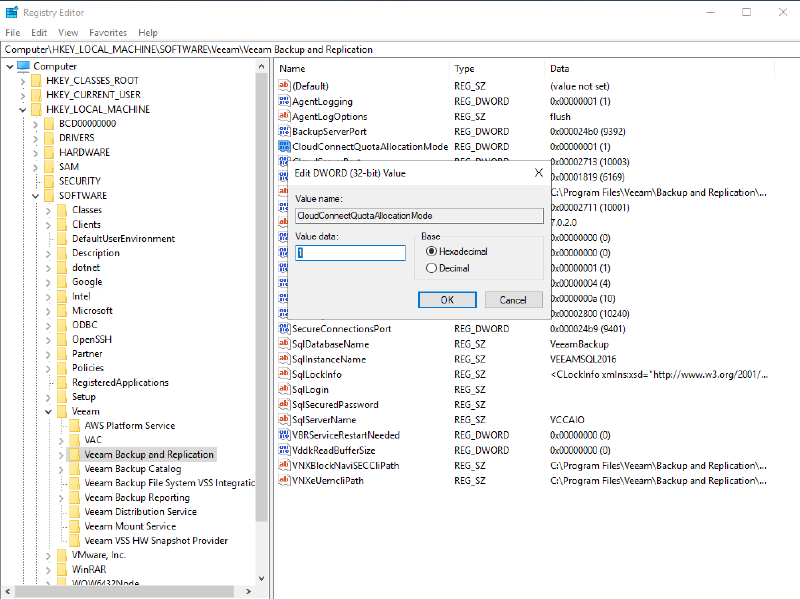Click the Microsoft folder icon
This screenshot has height=599, width=800.
62,310
